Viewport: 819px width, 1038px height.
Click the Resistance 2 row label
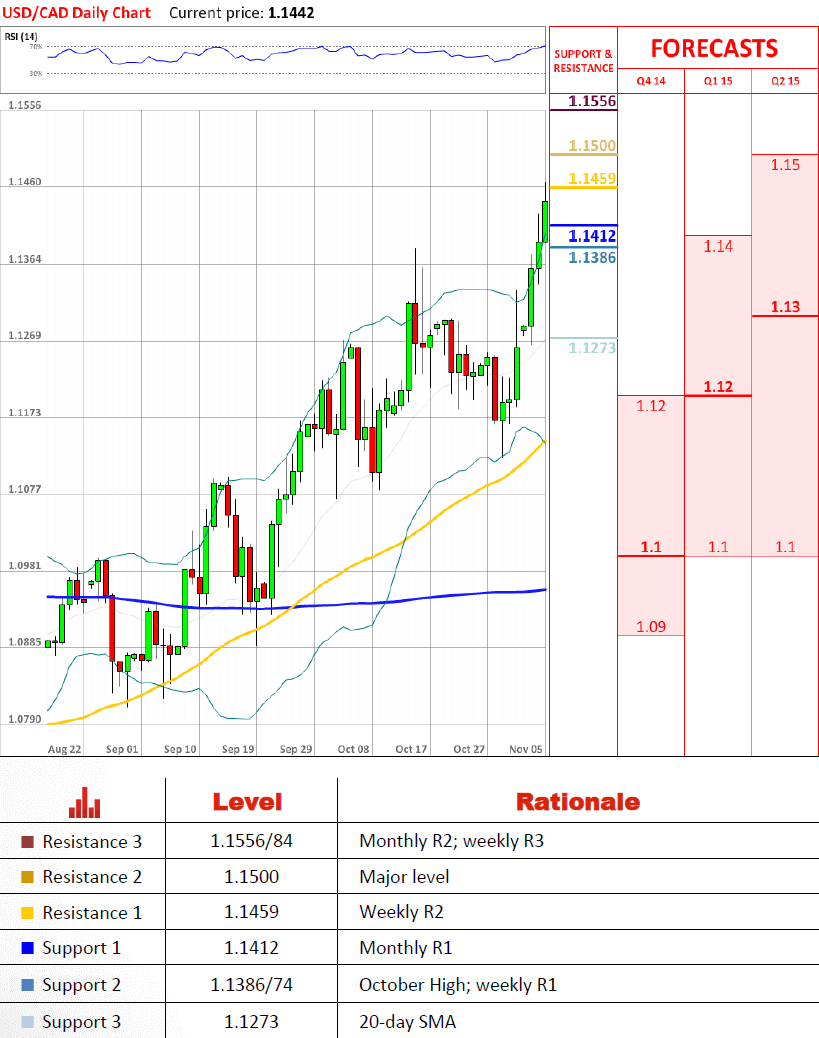click(x=92, y=877)
